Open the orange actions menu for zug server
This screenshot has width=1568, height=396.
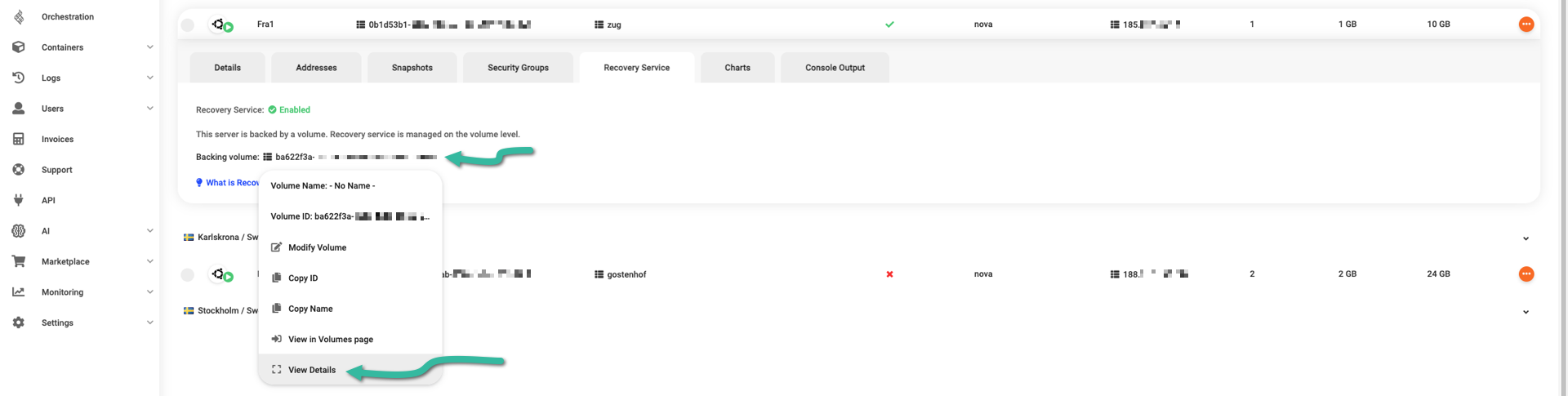click(1526, 24)
